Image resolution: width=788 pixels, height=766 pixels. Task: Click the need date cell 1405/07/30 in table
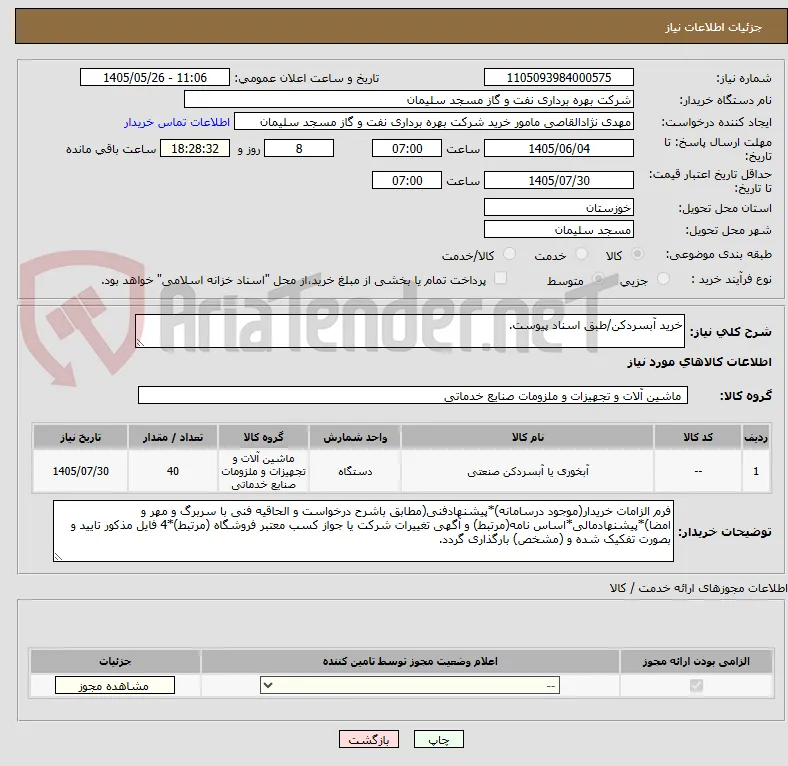click(80, 471)
